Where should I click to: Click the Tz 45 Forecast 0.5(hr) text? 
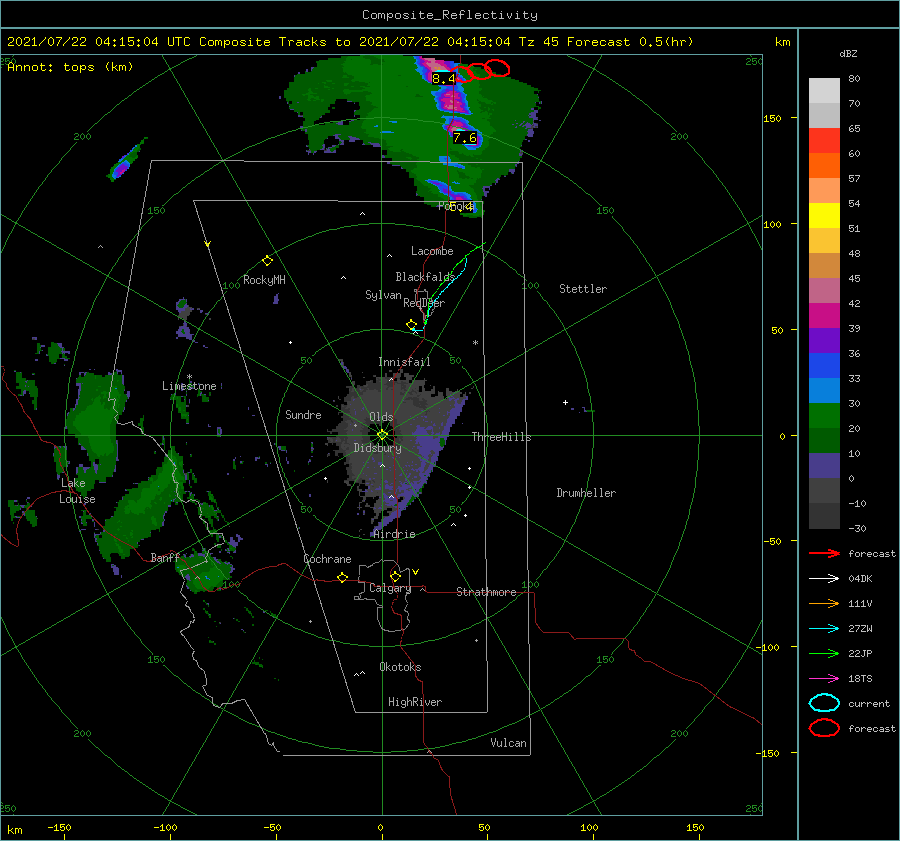(606, 42)
